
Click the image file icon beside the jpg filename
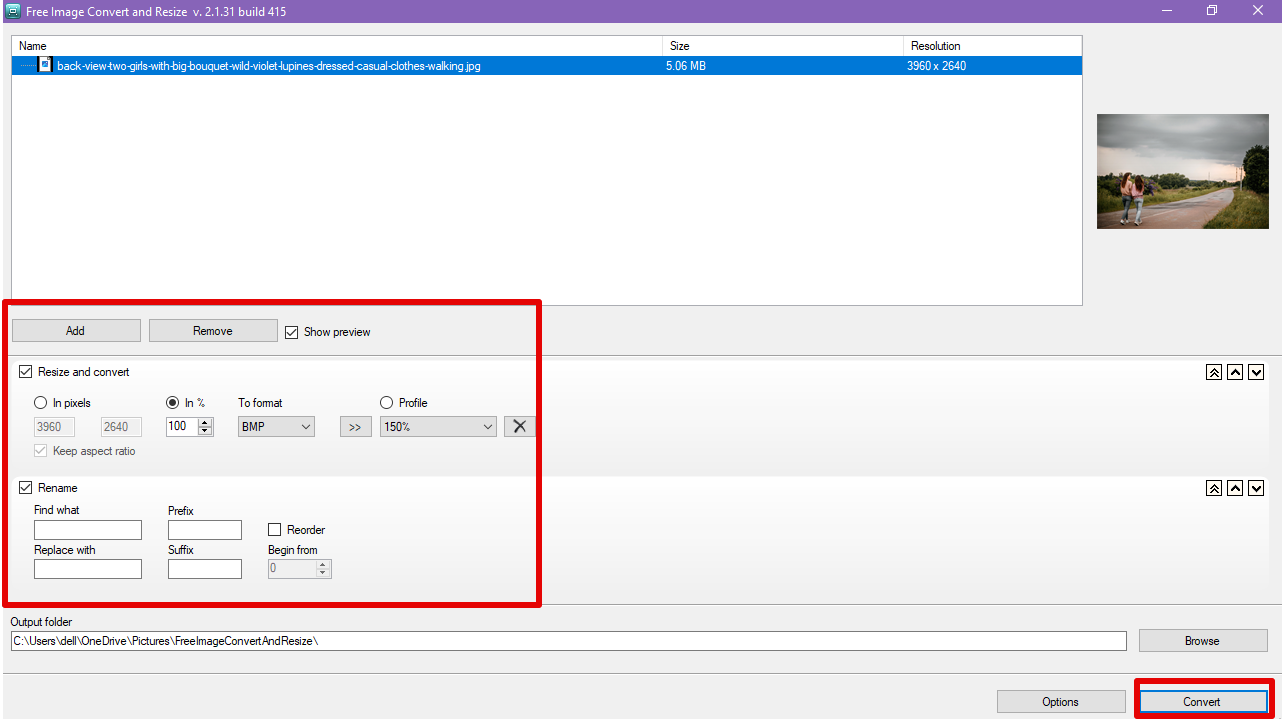[45, 64]
